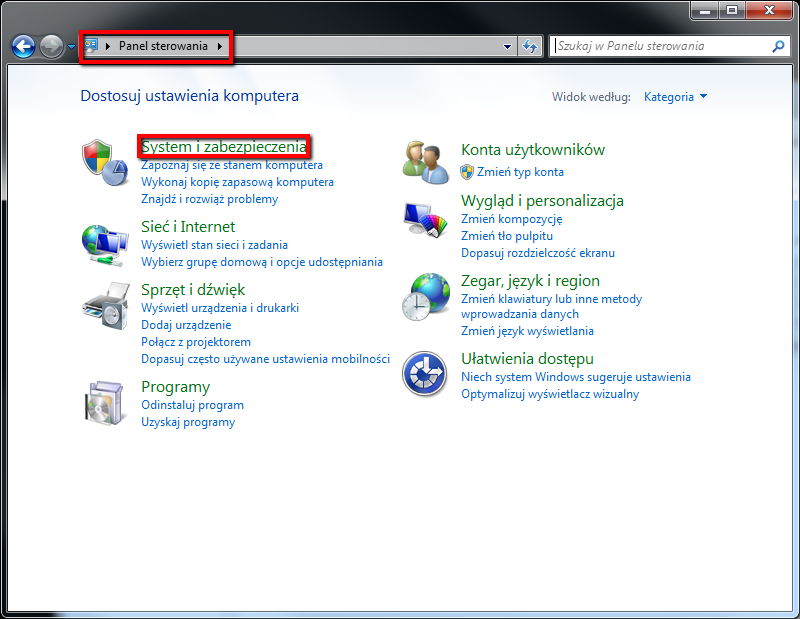Open Zapoznaj się ze stanem komputera
The image size is (800, 619).
click(232, 165)
